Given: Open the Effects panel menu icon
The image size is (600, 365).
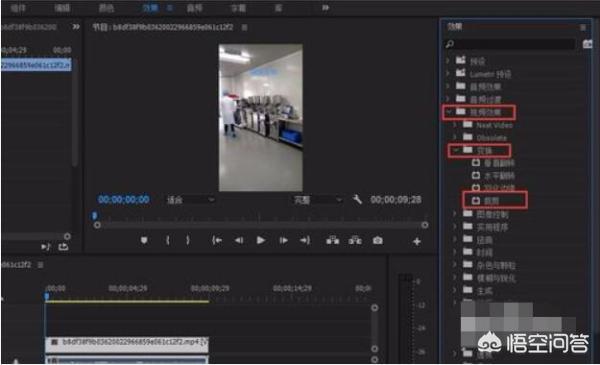Looking at the screenshot, I should click(583, 27).
